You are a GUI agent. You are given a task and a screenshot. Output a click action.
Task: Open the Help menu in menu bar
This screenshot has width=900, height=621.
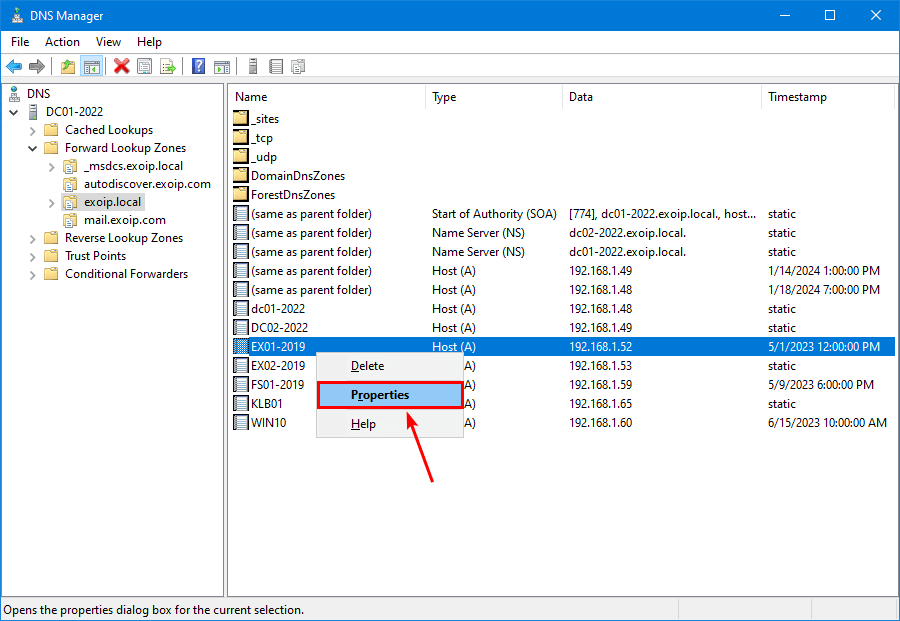pyautogui.click(x=149, y=42)
